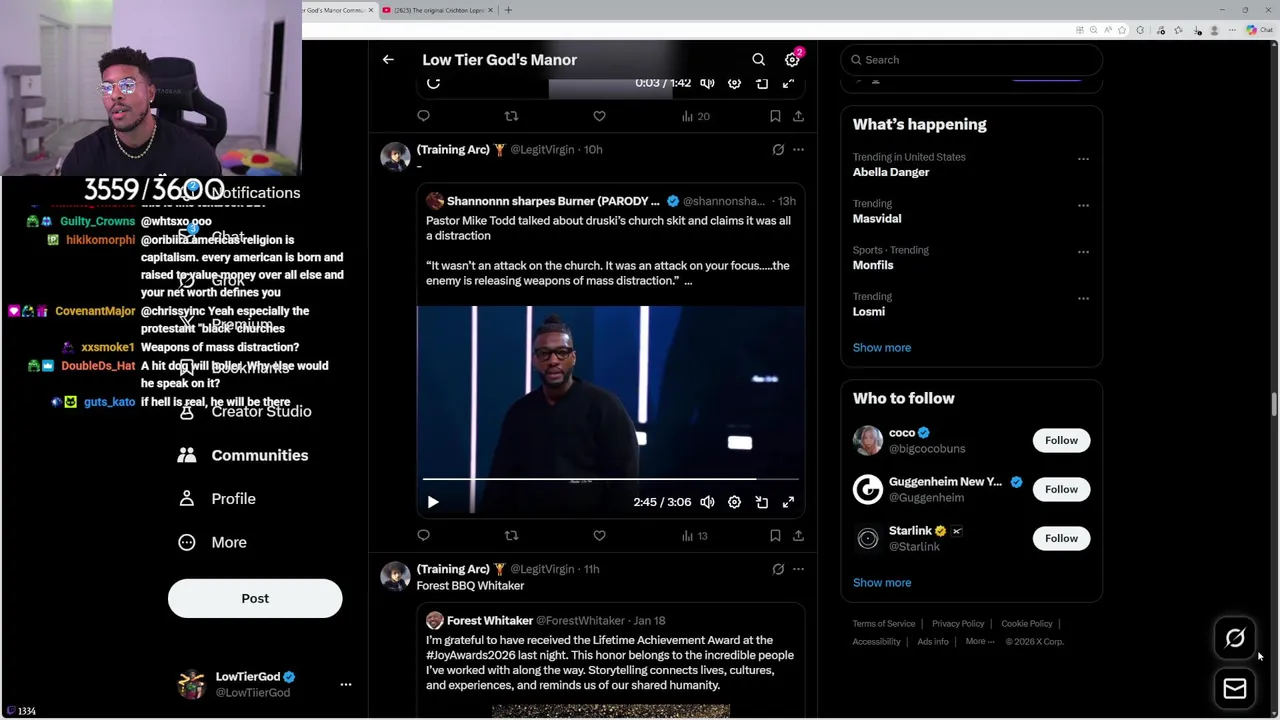Open more options for Losmi trend

point(1083,298)
